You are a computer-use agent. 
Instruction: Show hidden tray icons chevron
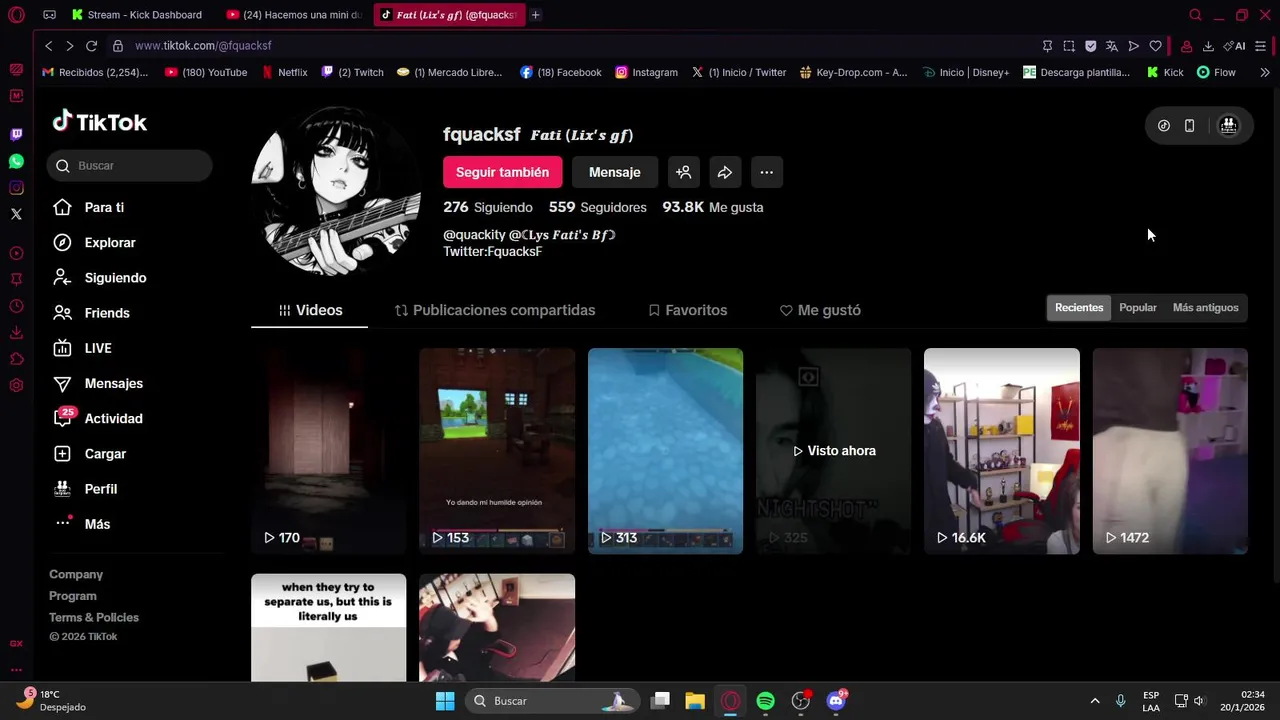(1095, 701)
